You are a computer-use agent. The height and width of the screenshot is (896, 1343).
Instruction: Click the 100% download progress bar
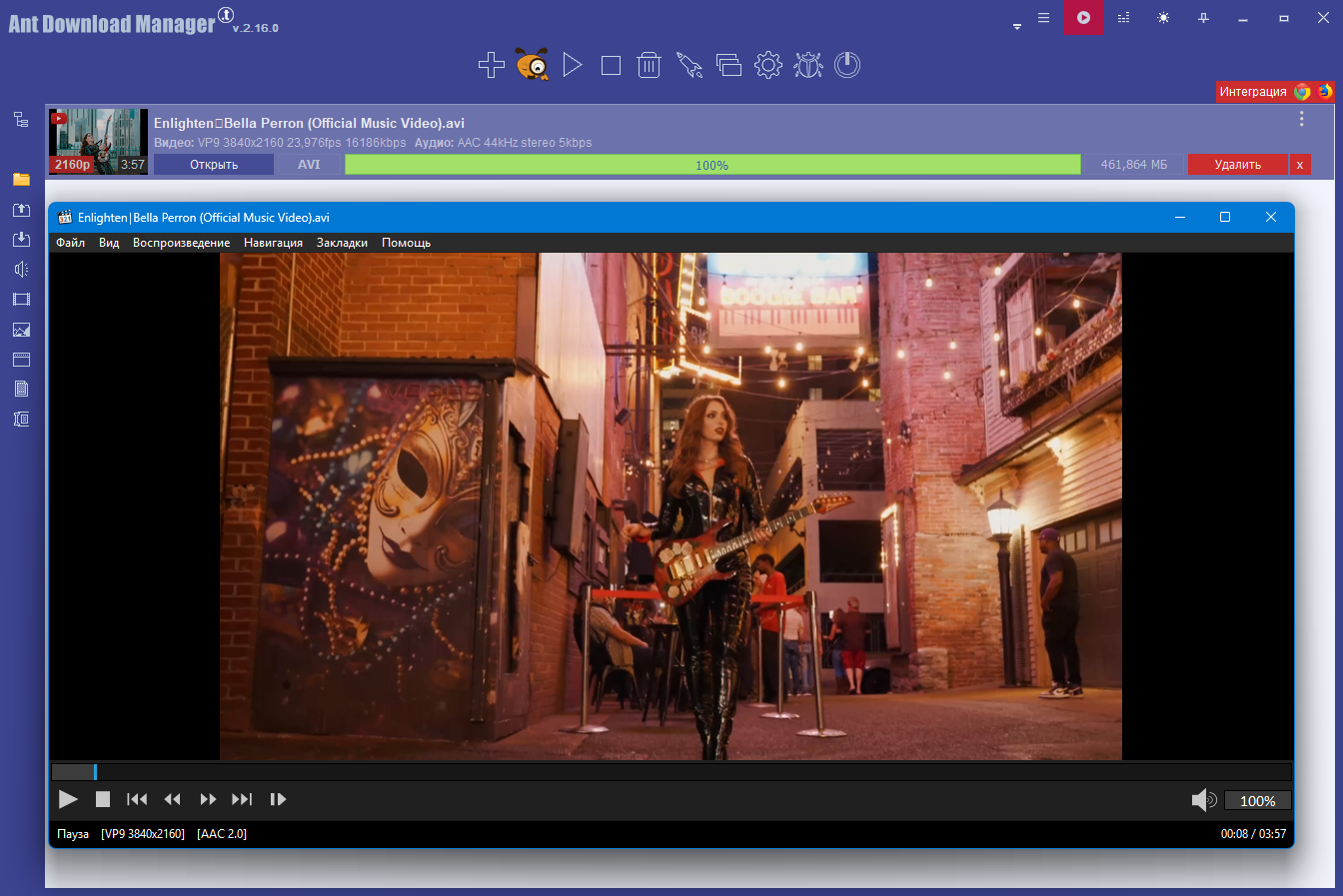coord(712,165)
